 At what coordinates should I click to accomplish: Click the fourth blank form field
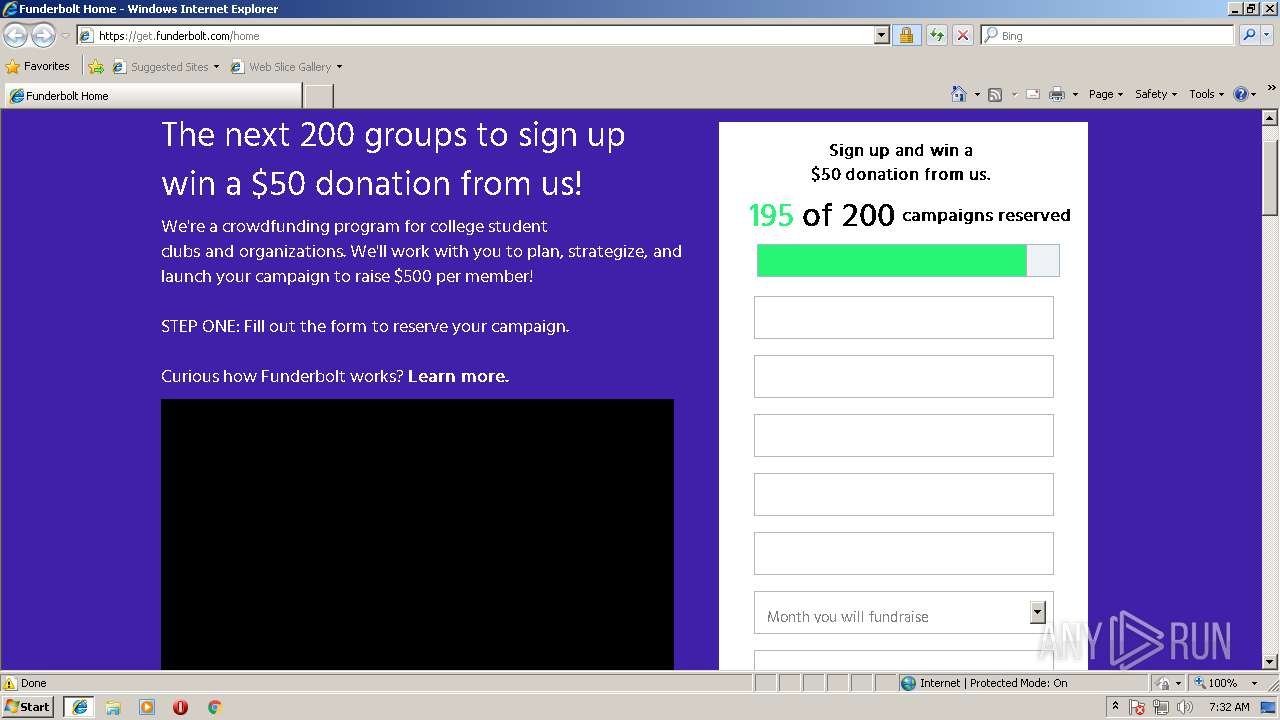point(903,494)
